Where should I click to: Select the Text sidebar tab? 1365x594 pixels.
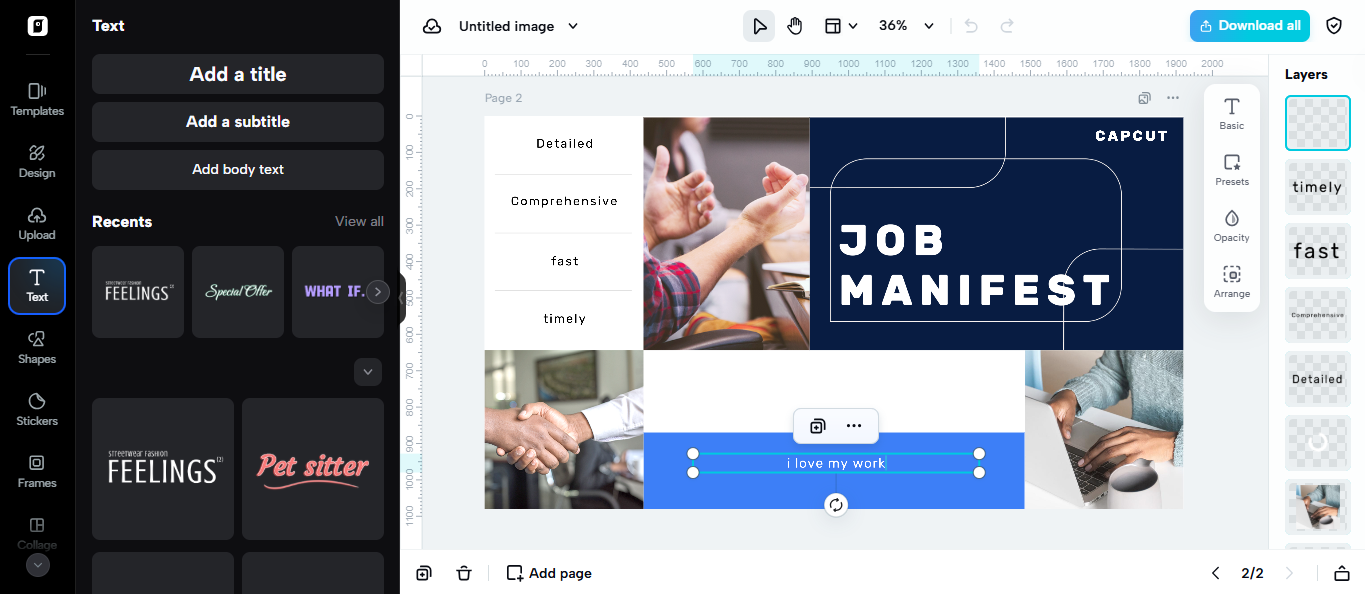37,286
